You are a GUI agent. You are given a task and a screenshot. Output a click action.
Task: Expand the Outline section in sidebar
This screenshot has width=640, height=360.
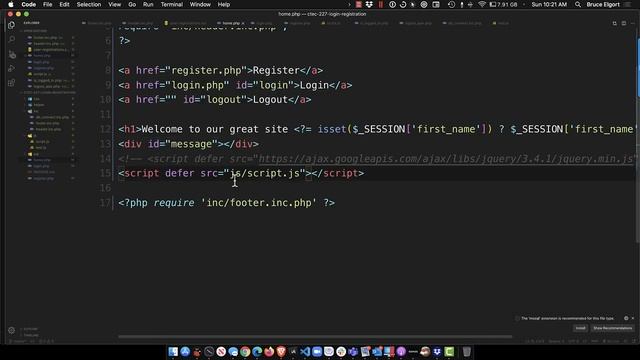click(x=31, y=329)
